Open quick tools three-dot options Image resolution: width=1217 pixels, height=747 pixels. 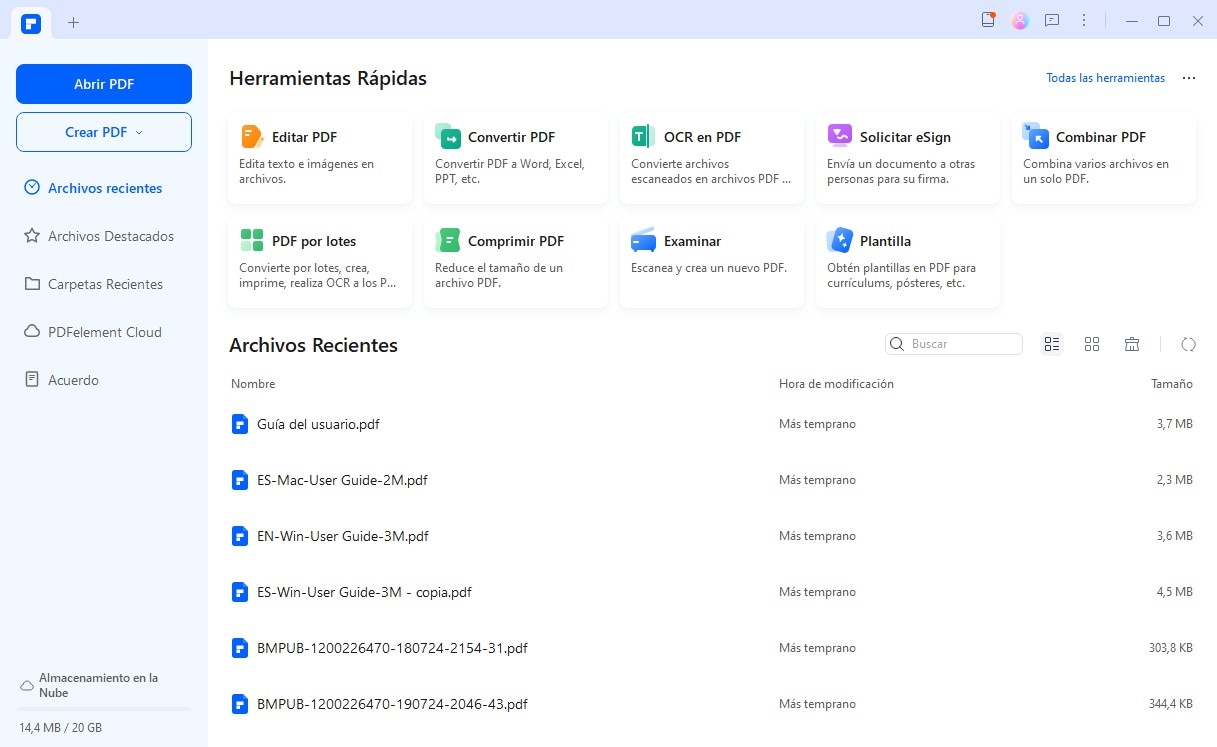click(1189, 78)
